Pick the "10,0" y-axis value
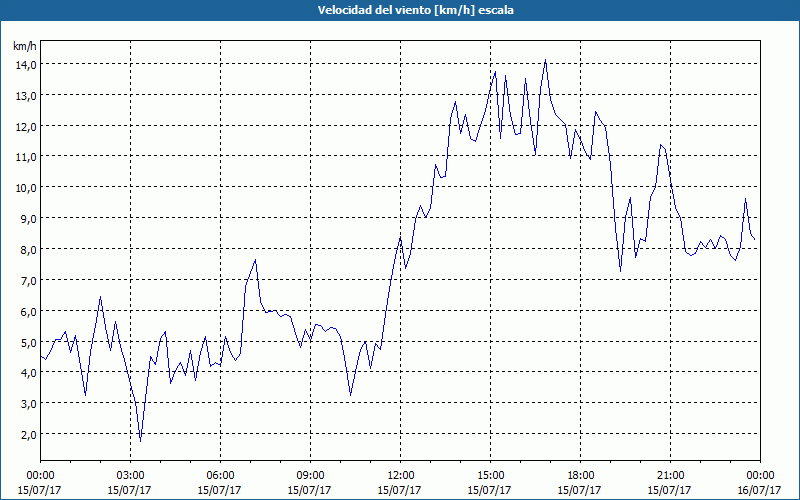800x500 pixels. (26, 188)
